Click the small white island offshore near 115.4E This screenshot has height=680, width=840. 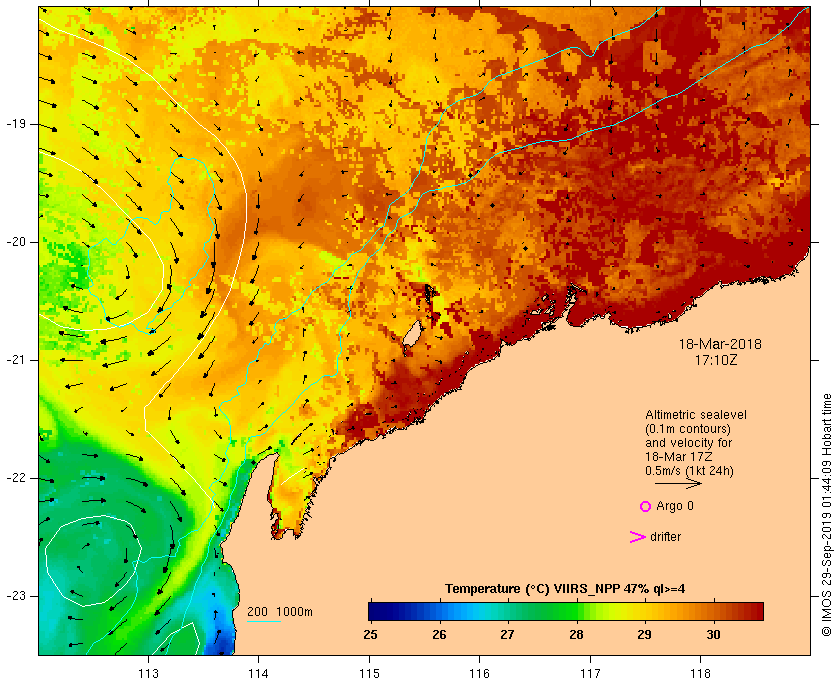pos(412,334)
